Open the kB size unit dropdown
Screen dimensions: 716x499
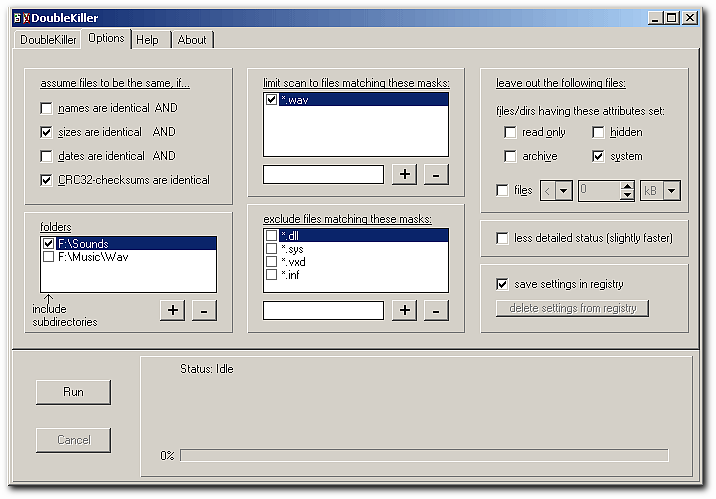click(672, 191)
